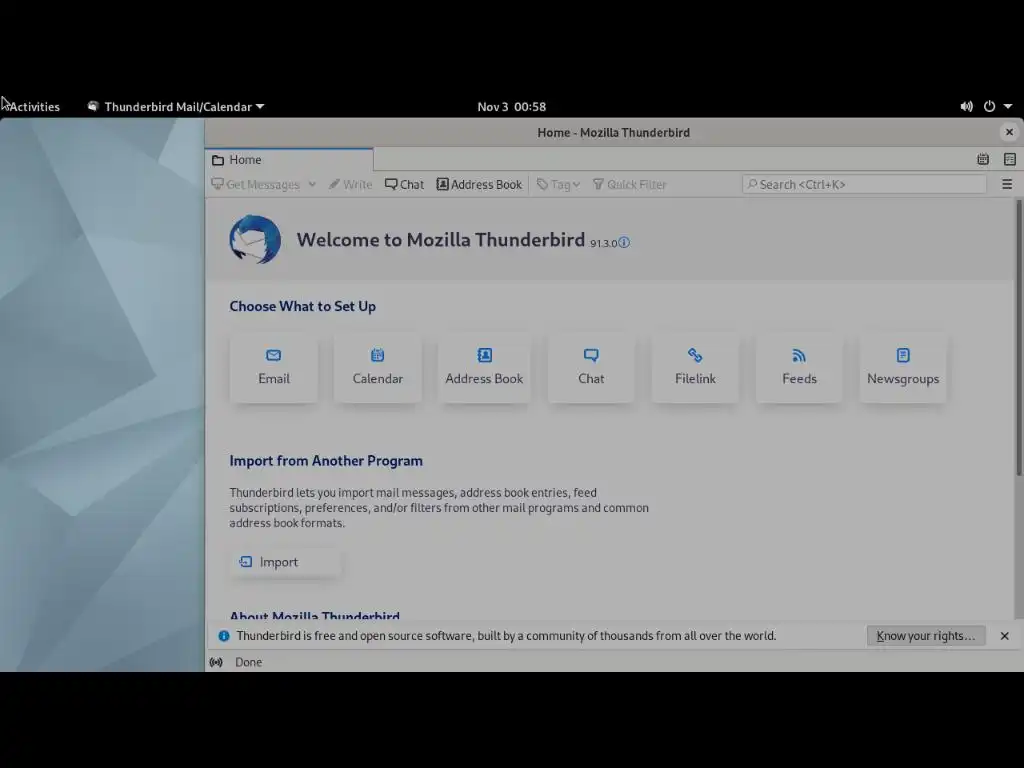Open the Email account setup card
This screenshot has height=768, width=1024.
[x=274, y=368]
